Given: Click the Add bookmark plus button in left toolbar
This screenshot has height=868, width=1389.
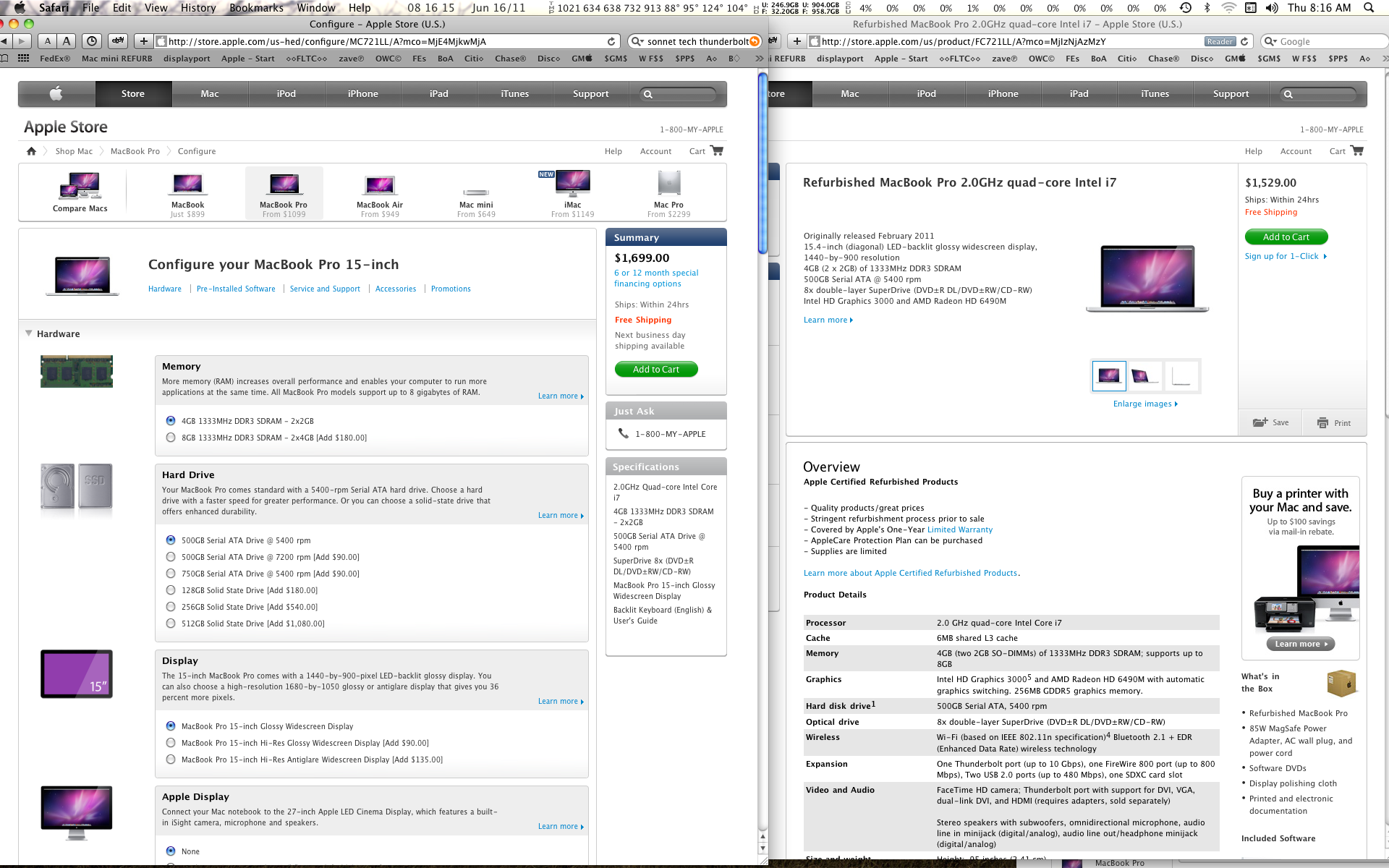Looking at the screenshot, I should (143, 41).
